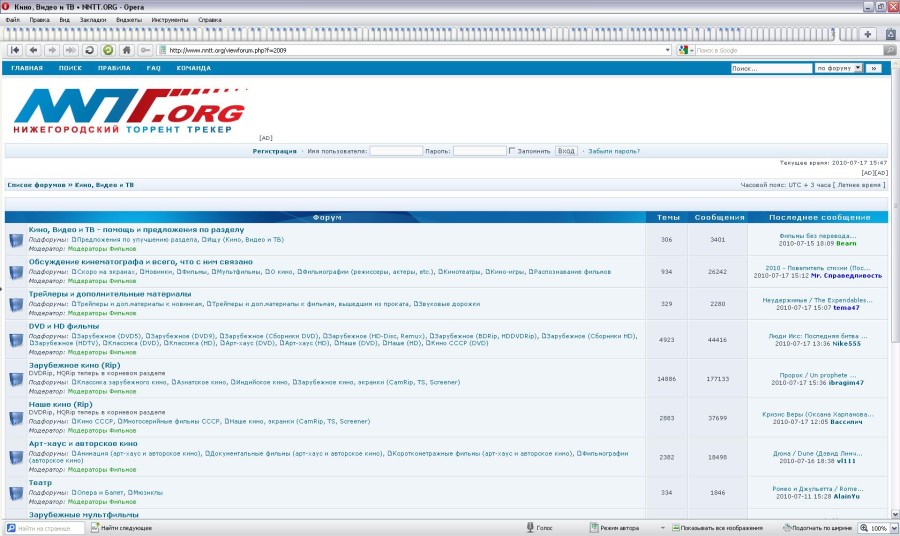Go to browser home page icon

[126, 50]
